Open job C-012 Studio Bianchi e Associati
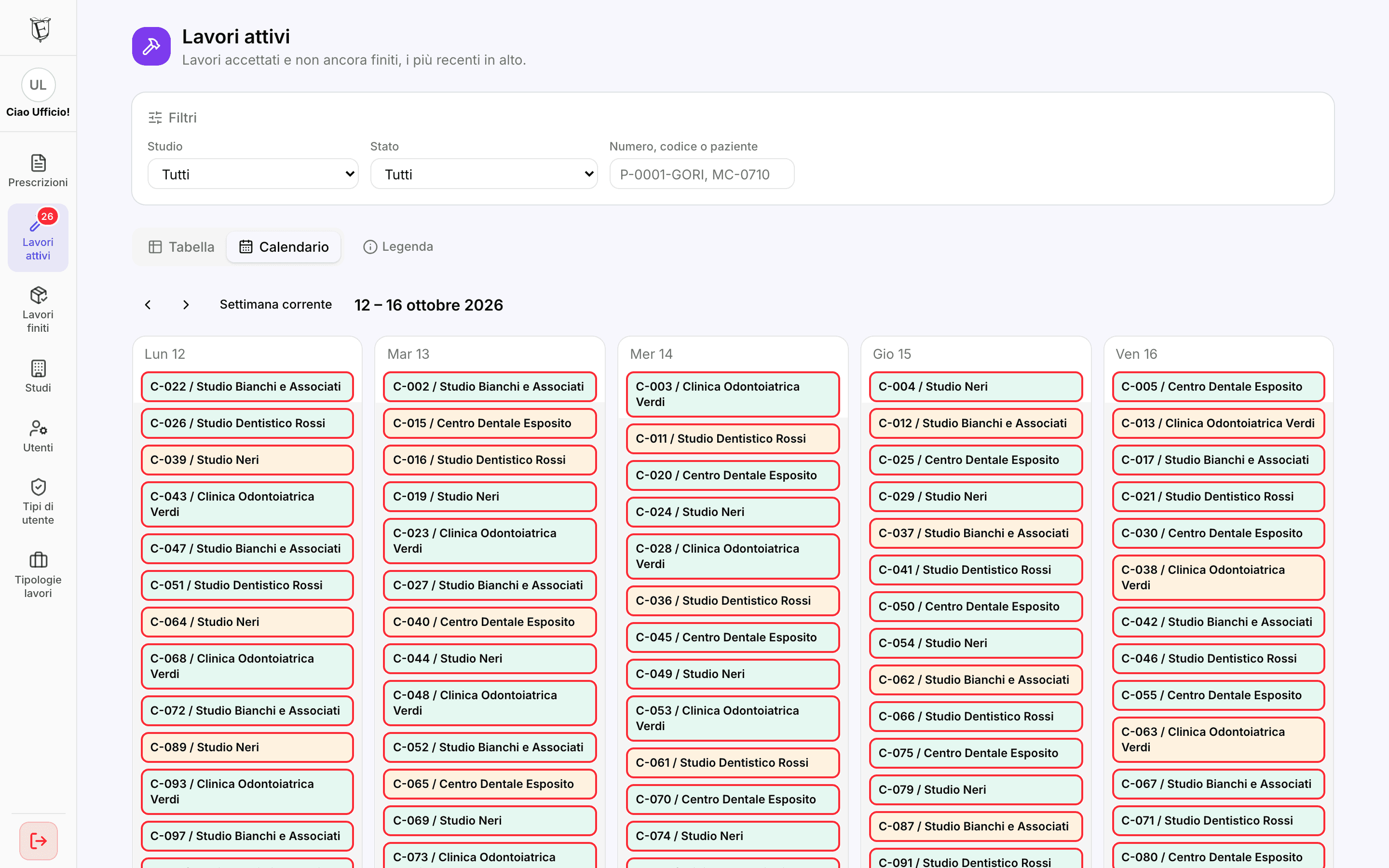Image resolution: width=1389 pixels, height=868 pixels. (976, 424)
